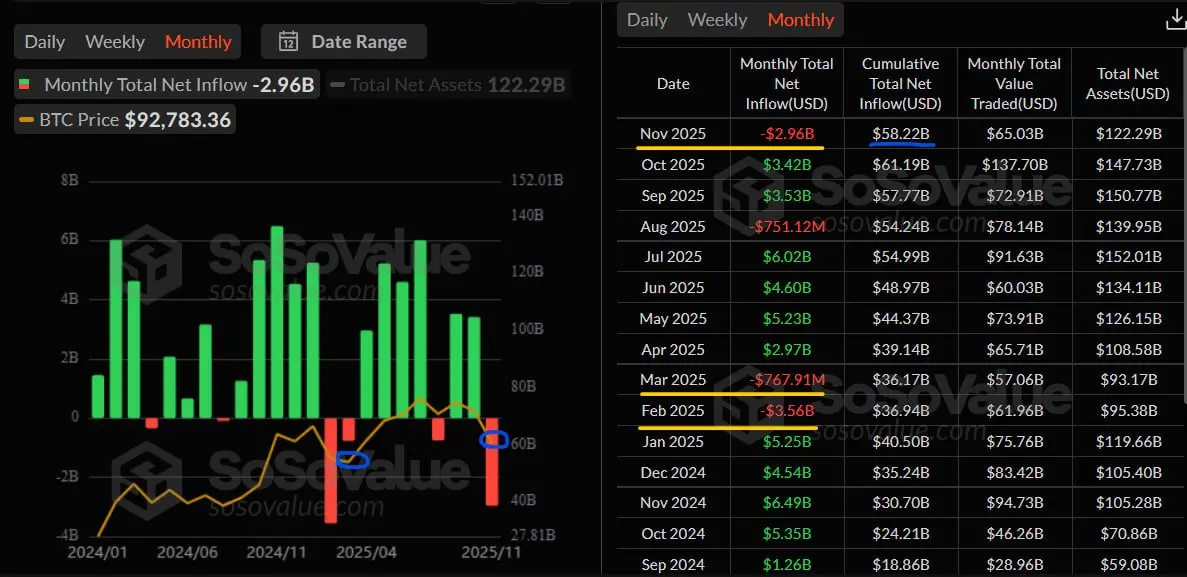
Task: Switch chart panel to Weekly view
Action: point(115,42)
